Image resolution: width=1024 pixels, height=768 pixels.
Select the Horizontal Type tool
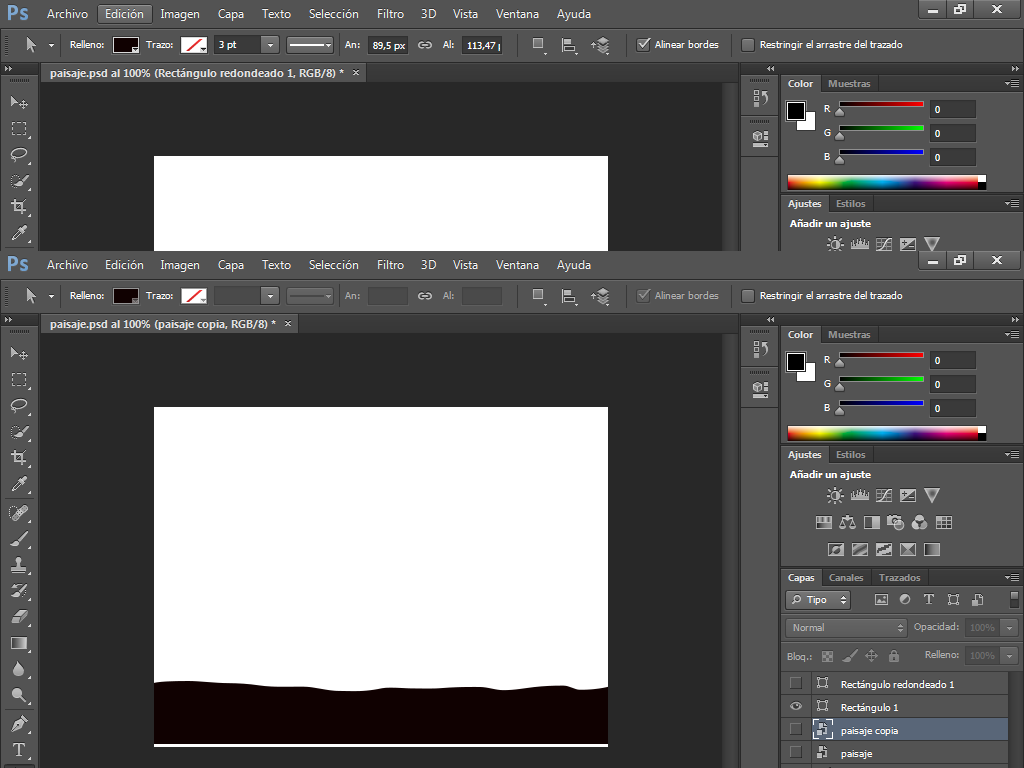click(x=19, y=750)
